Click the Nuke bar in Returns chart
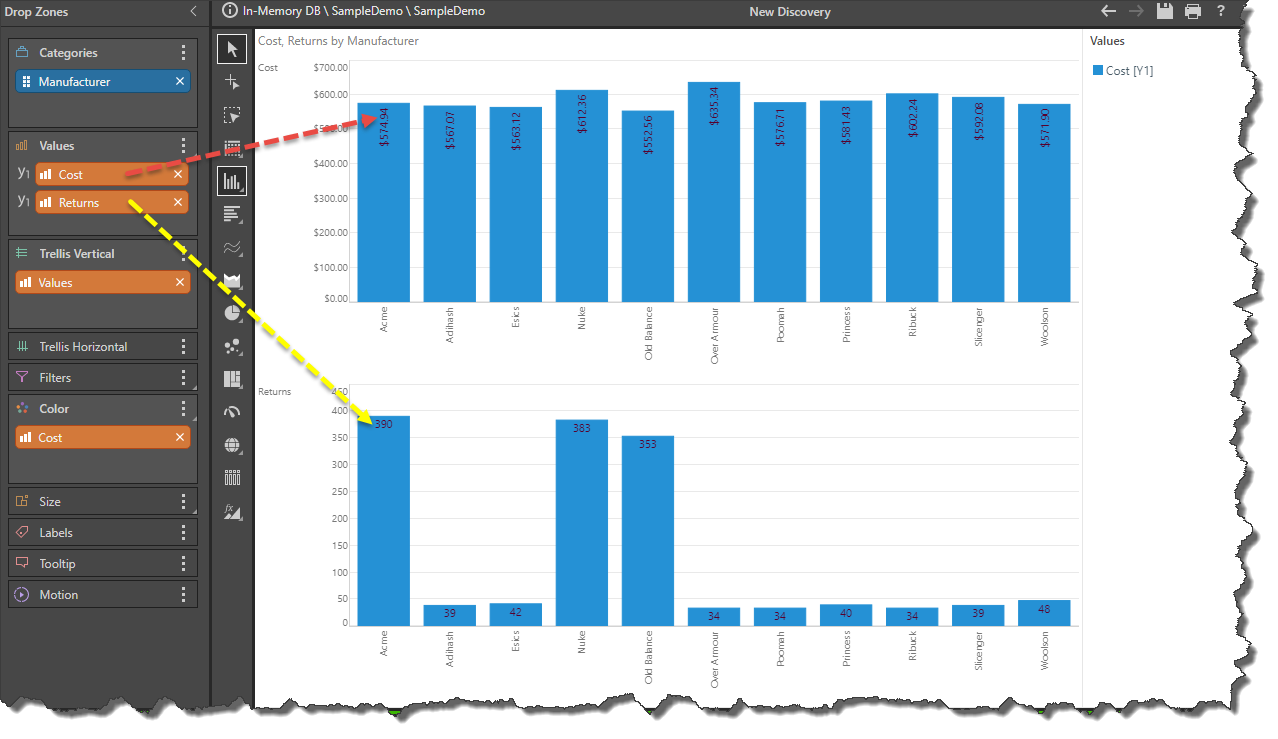The image size is (1278, 739). (581, 520)
